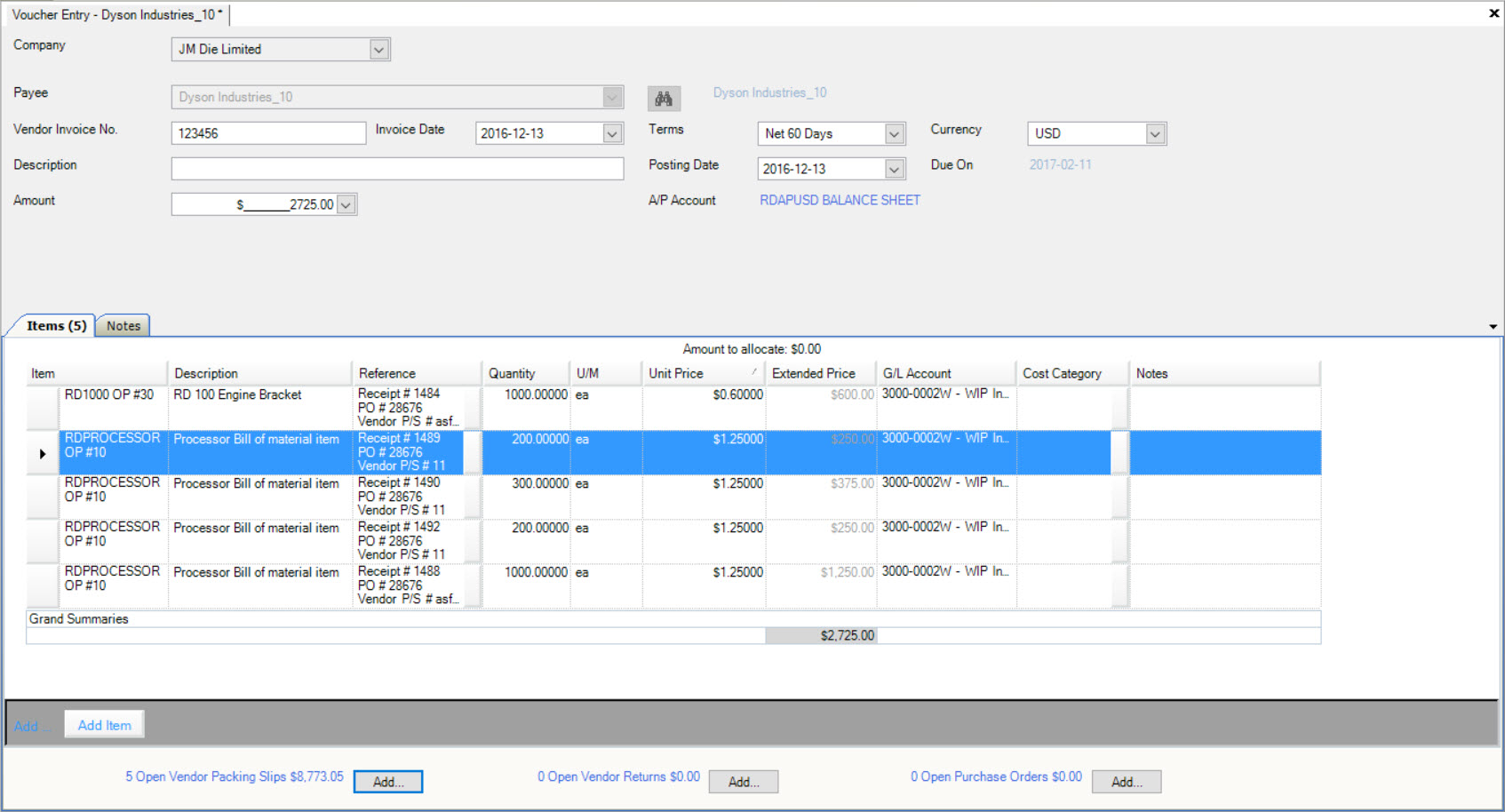The width and height of the screenshot is (1505, 812).
Task: Select the row indicator arrow for Receipt 1489
Action: click(43, 453)
